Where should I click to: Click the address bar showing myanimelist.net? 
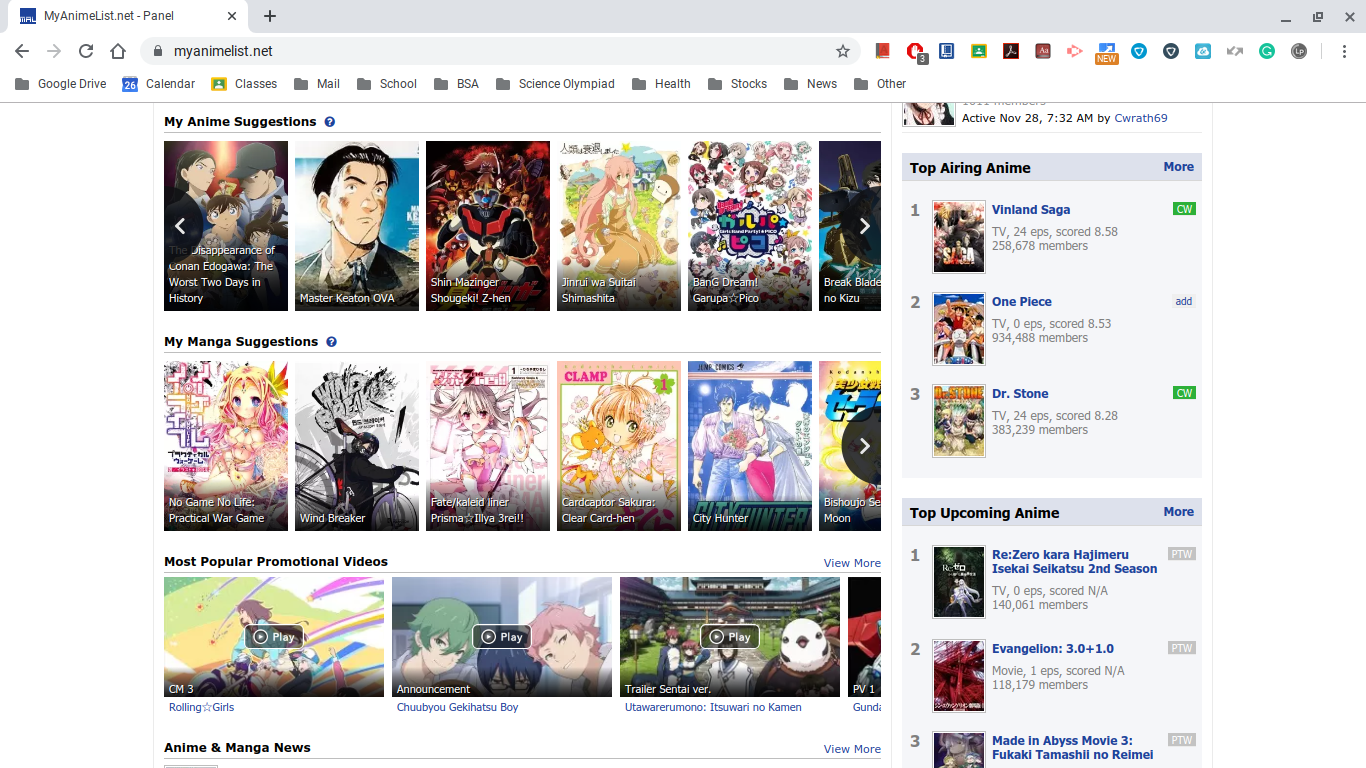(500, 51)
